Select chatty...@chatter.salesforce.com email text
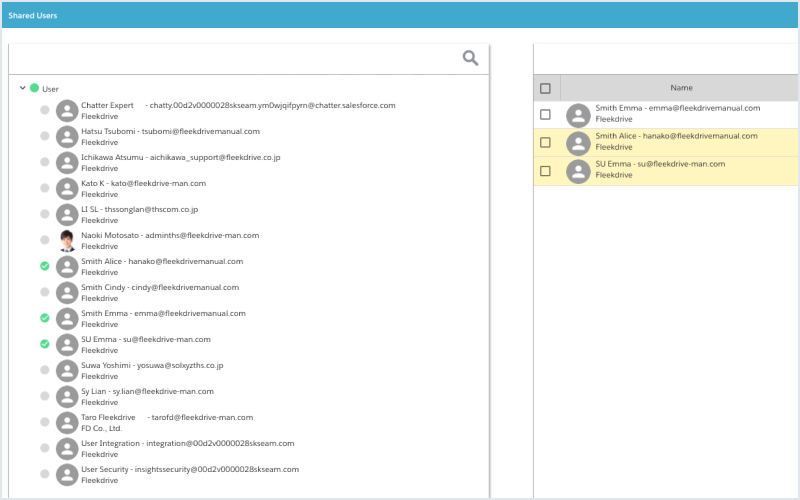The width and height of the screenshot is (800, 500). 272,105
